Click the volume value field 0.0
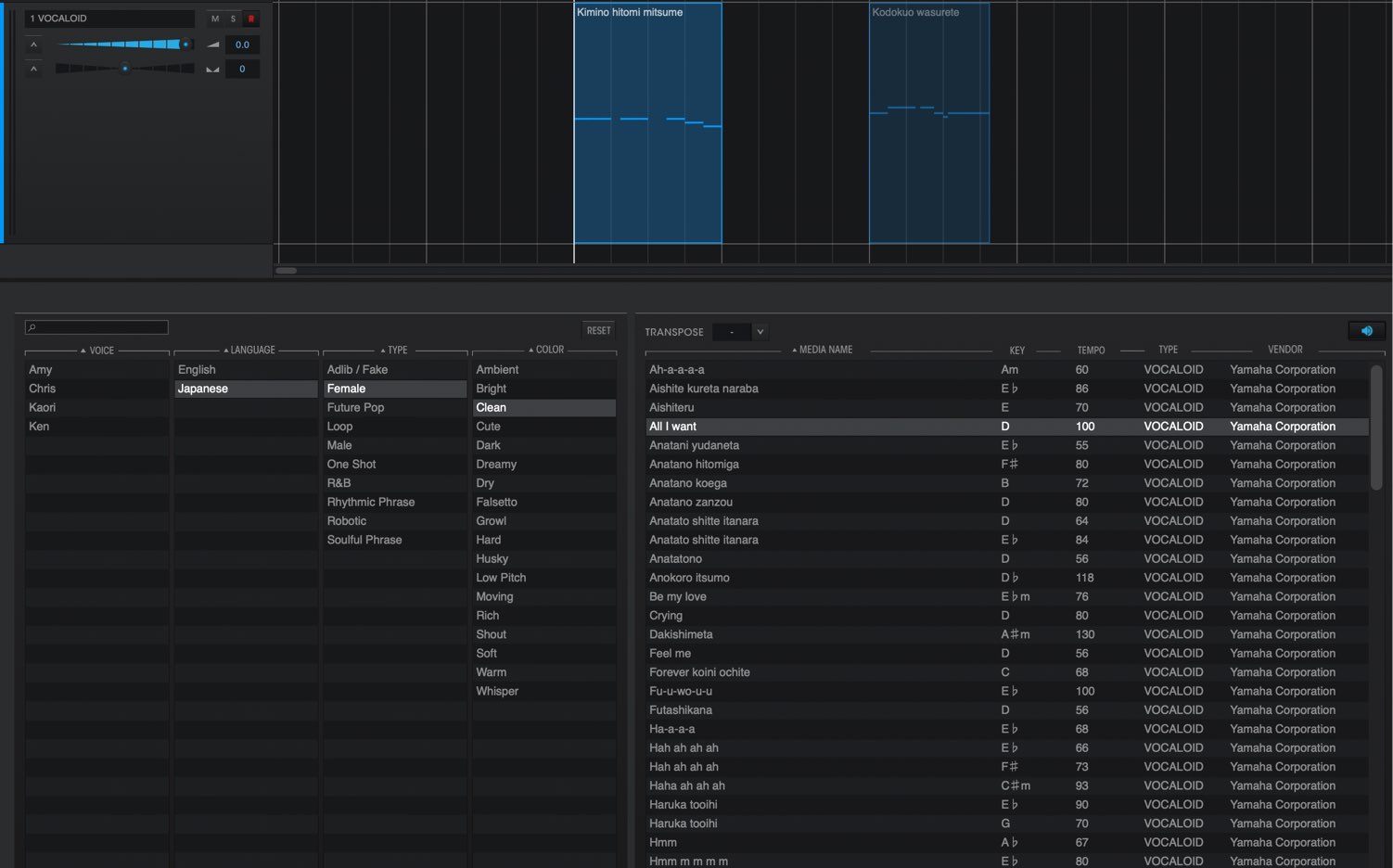Image resolution: width=1393 pixels, height=868 pixels. [242, 45]
